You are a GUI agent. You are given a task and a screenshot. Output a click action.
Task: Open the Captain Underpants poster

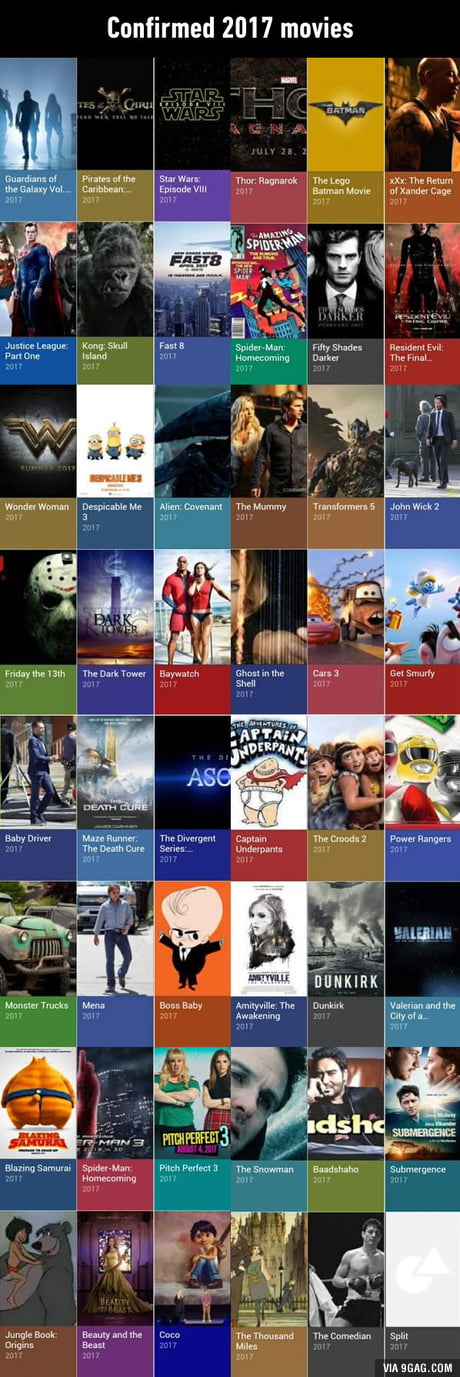(x=268, y=771)
